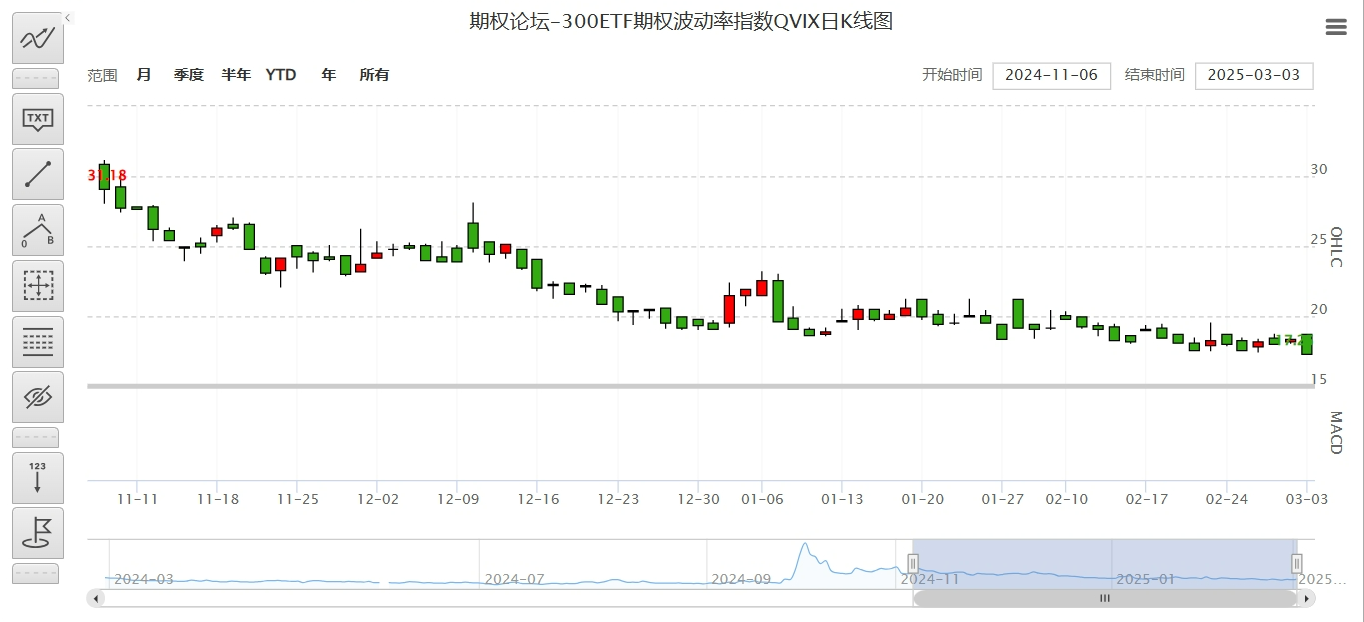Open the hamburger chart context menu
This screenshot has width=1364, height=622.
(x=1336, y=27)
